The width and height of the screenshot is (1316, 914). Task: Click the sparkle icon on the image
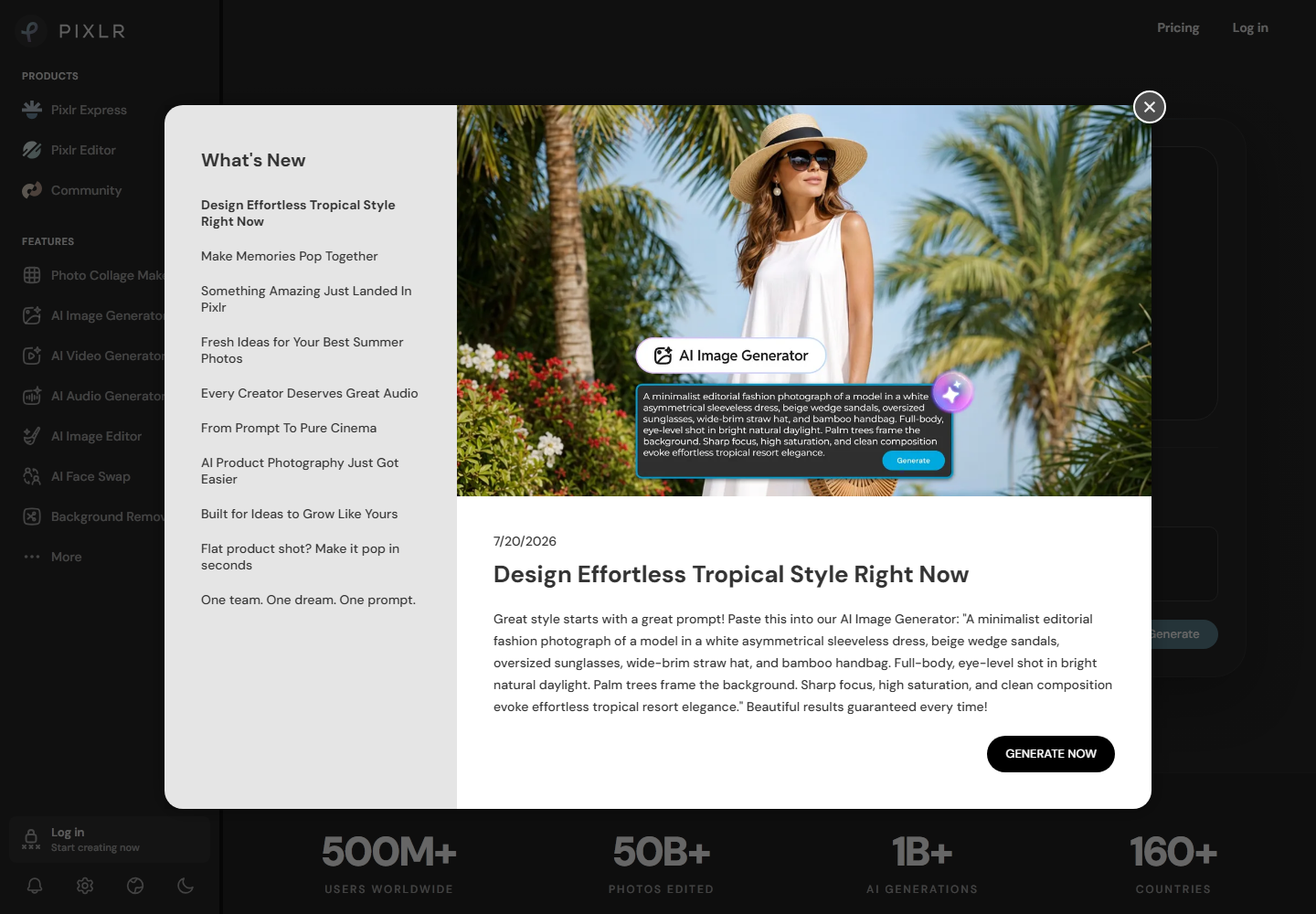point(952,393)
